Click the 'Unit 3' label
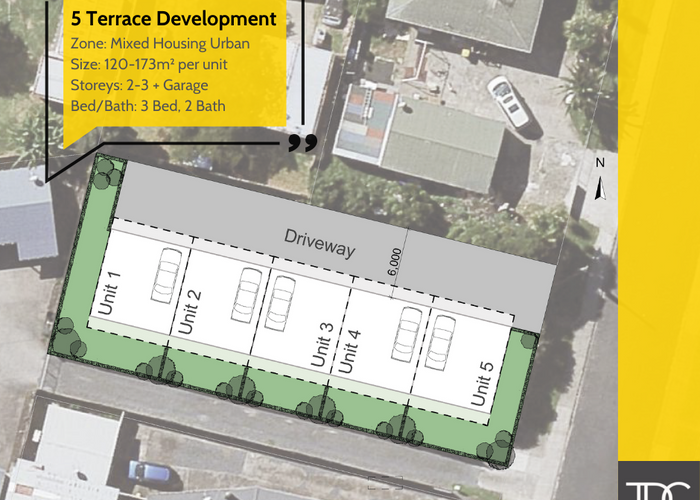Screen dimensions: 700x500 point(322,345)
